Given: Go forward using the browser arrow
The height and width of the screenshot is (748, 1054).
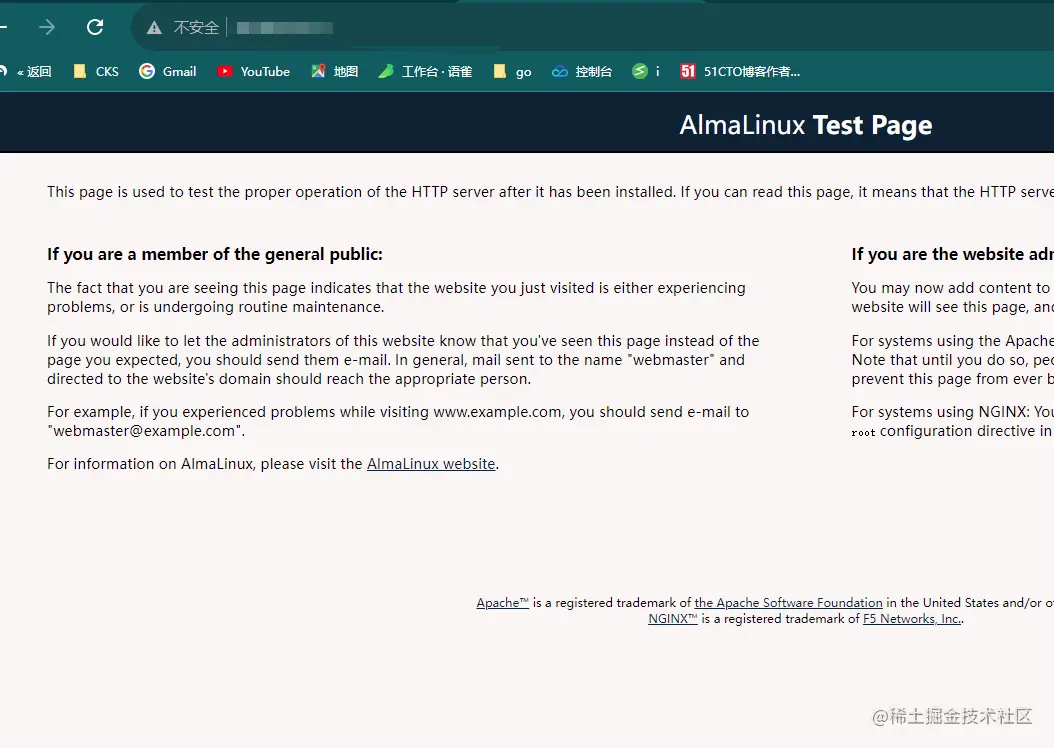Looking at the screenshot, I should coord(47,27).
